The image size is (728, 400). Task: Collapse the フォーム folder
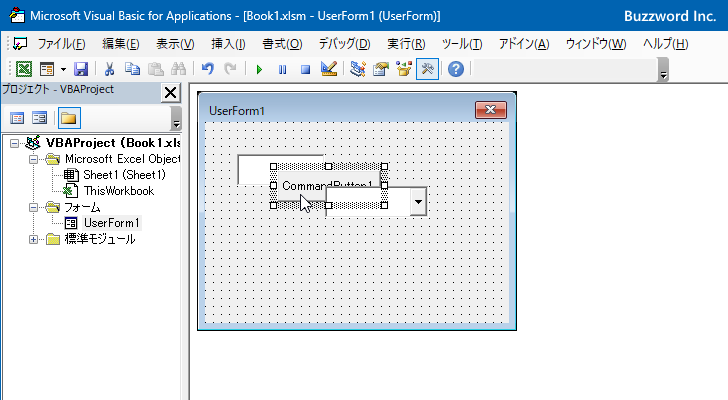click(x=33, y=207)
